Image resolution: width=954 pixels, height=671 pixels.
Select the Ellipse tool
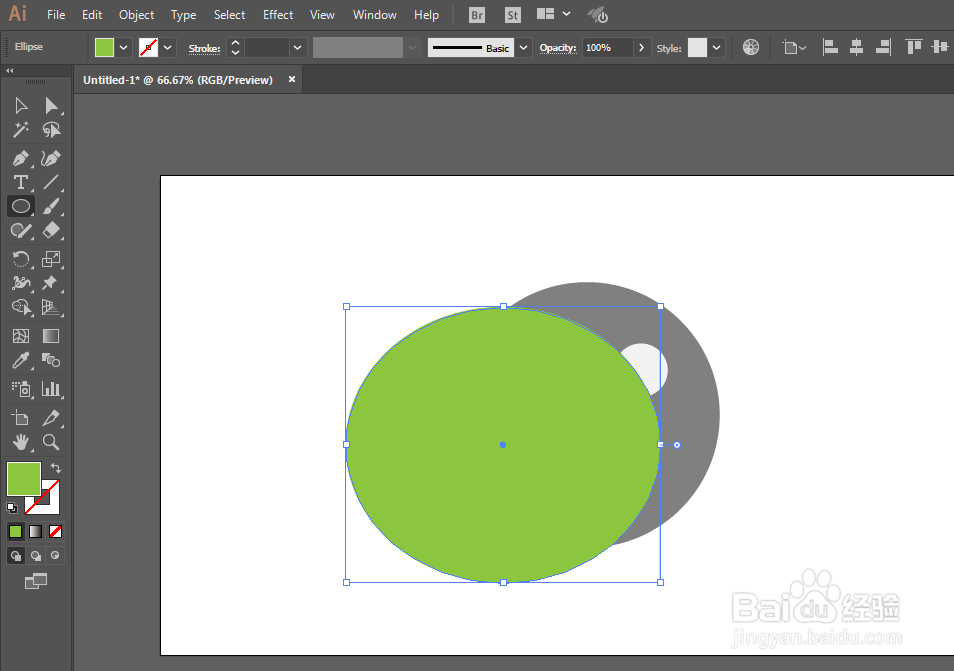(x=21, y=206)
